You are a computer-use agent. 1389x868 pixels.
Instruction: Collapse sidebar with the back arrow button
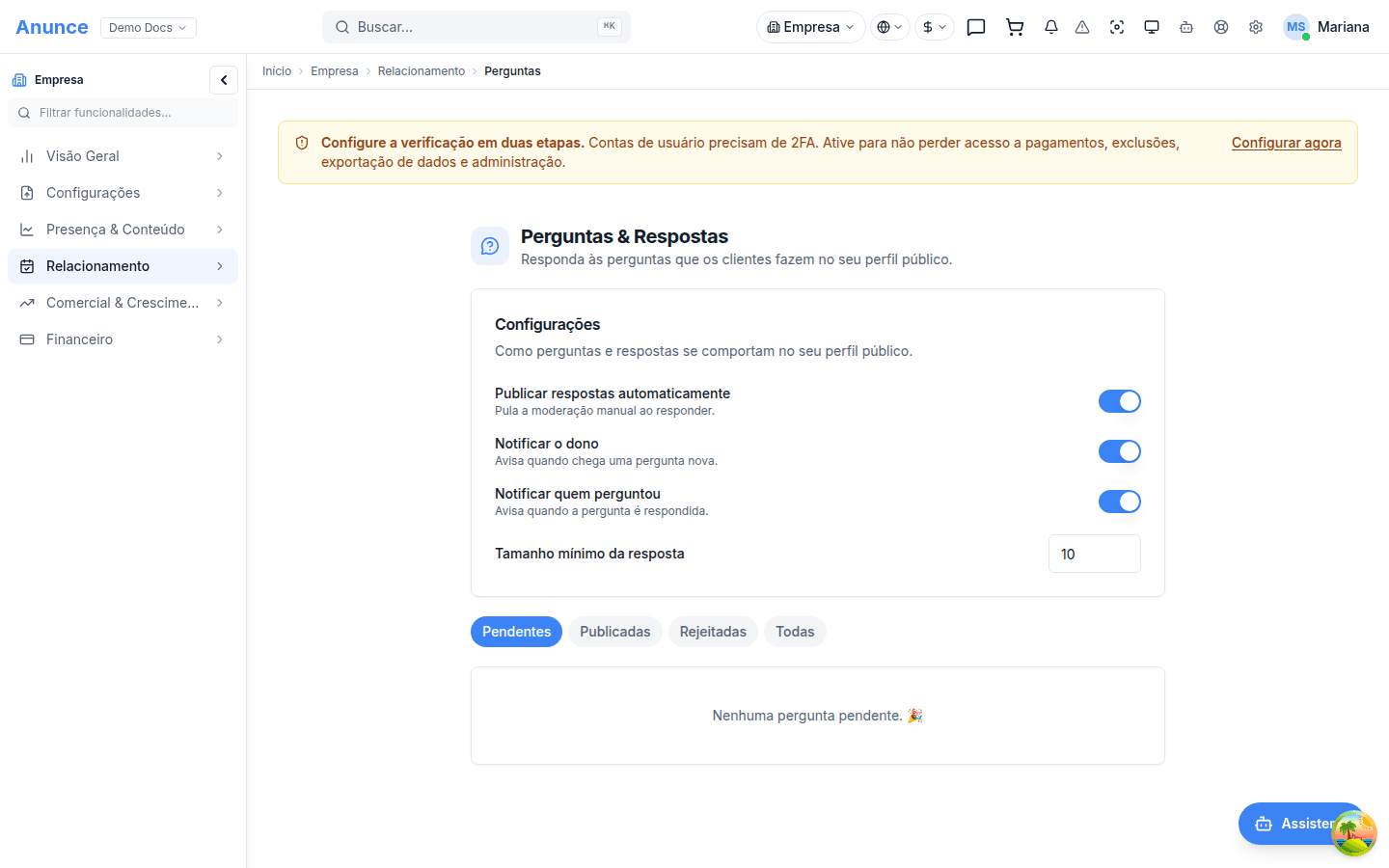tap(224, 80)
